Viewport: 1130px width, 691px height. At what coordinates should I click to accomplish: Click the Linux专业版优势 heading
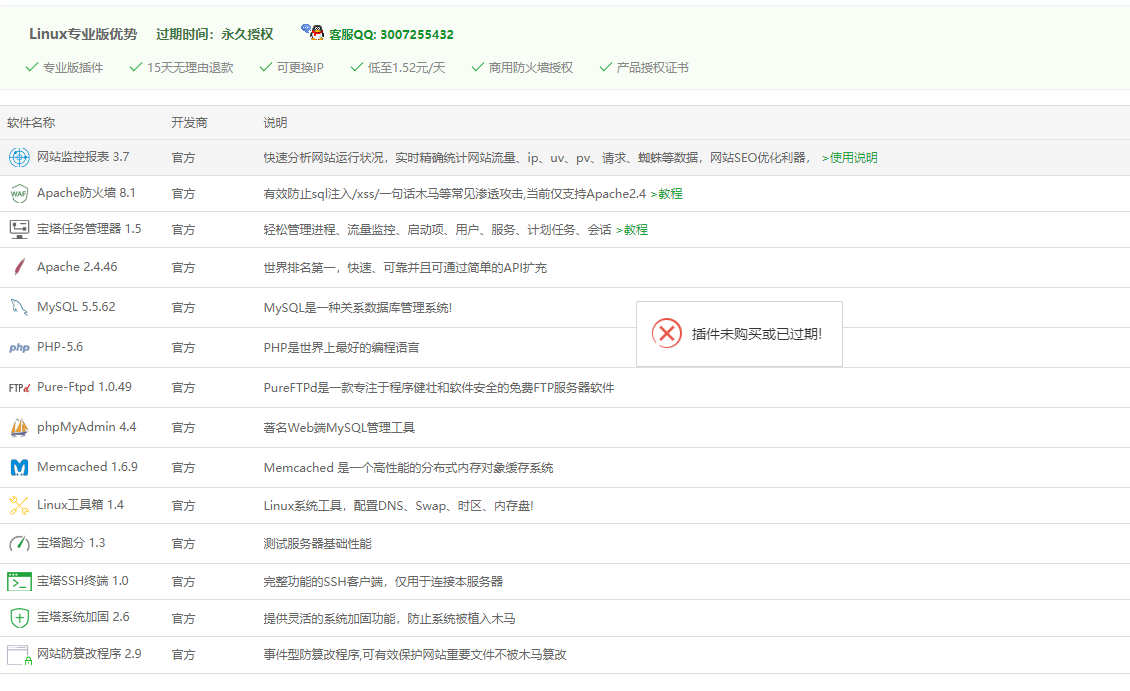point(83,34)
